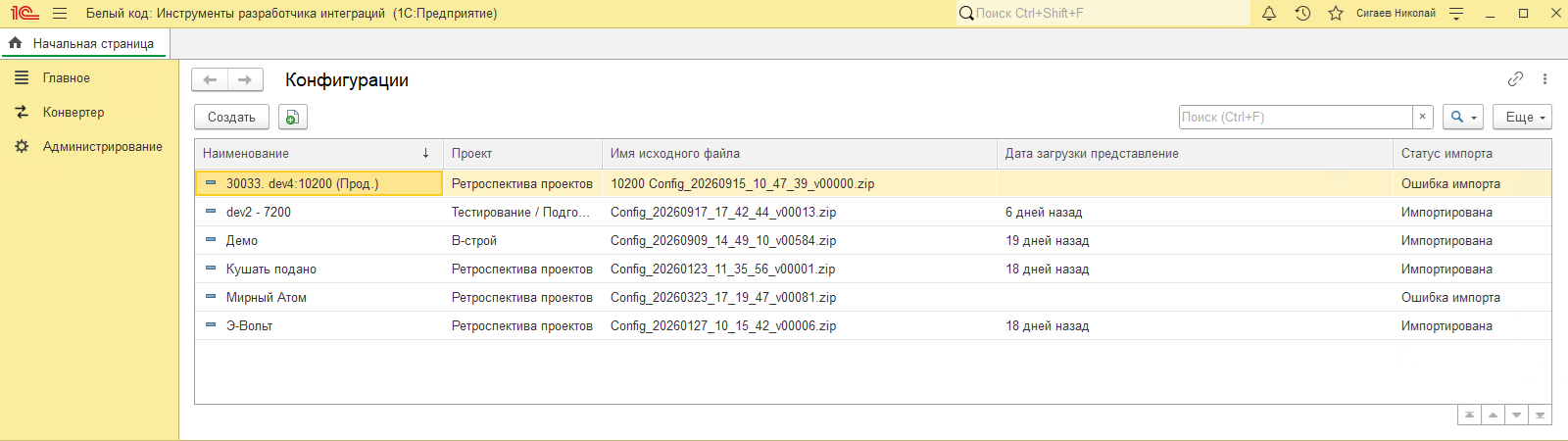Click the home icon on Начальная страница
The height and width of the screenshot is (441, 1568).
(16, 43)
